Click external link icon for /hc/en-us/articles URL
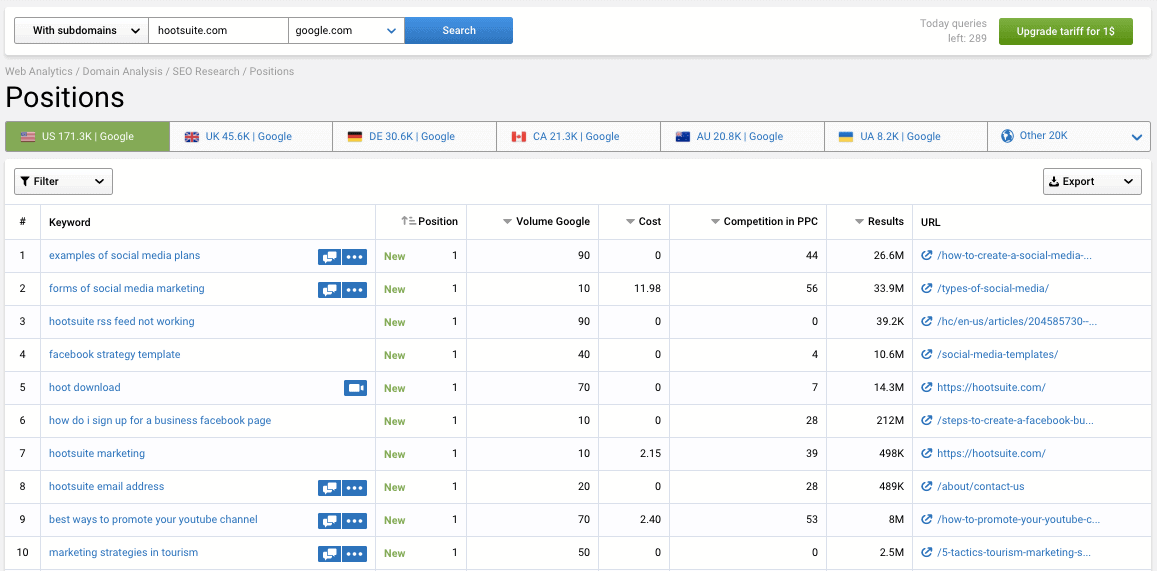 click(927, 322)
